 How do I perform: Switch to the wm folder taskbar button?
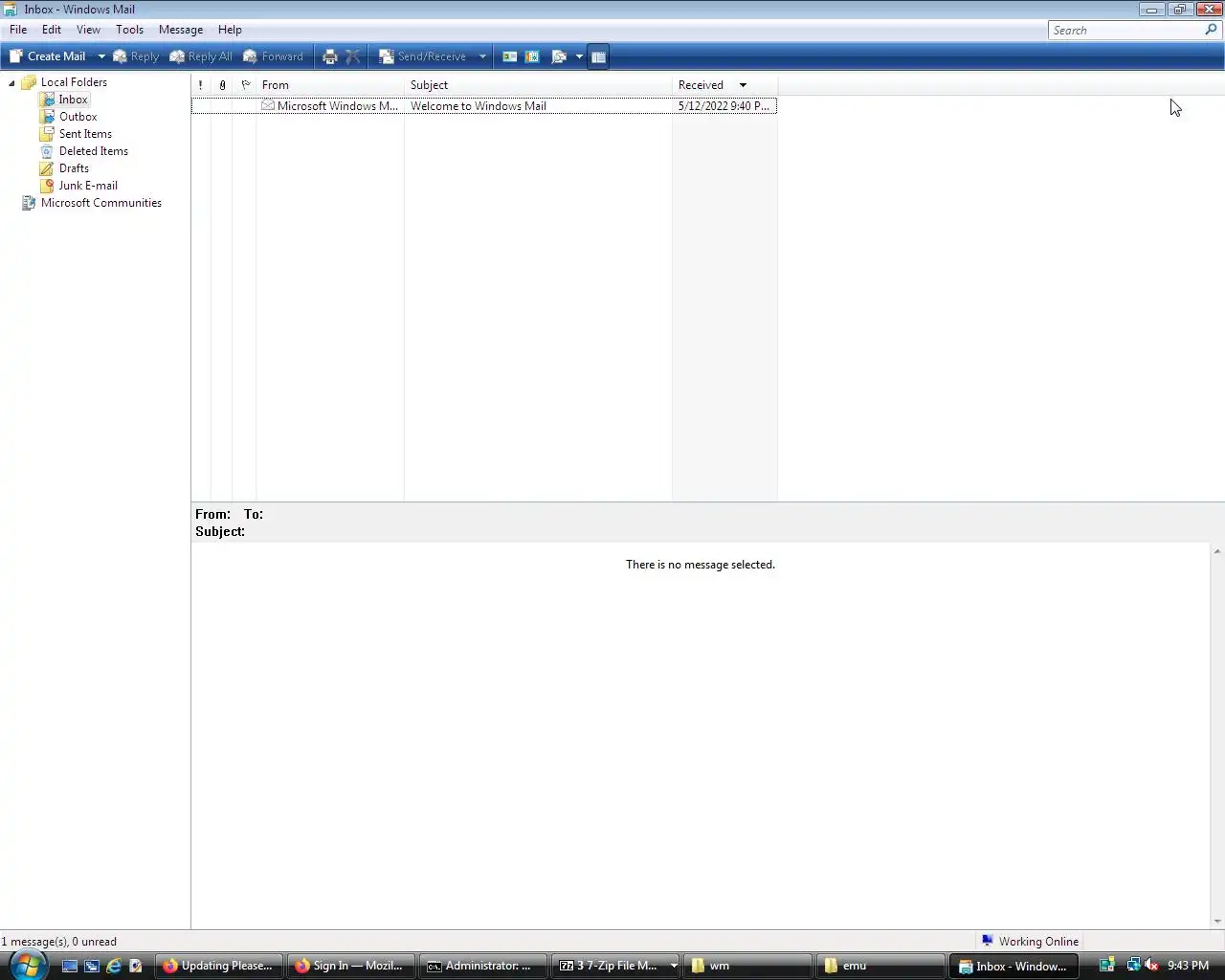pyautogui.click(x=747, y=966)
